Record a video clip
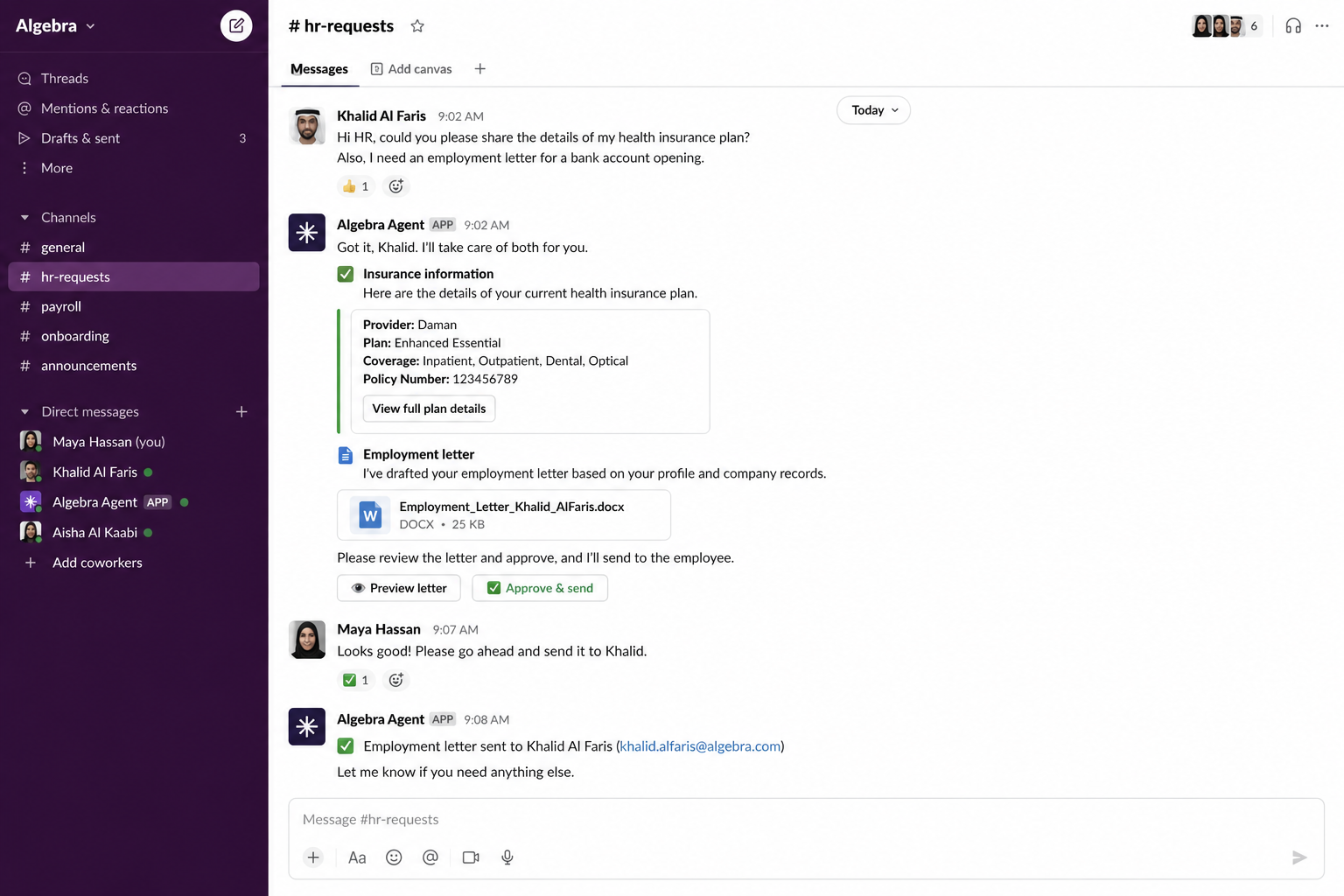Image resolution: width=1344 pixels, height=896 pixels. 471,857
